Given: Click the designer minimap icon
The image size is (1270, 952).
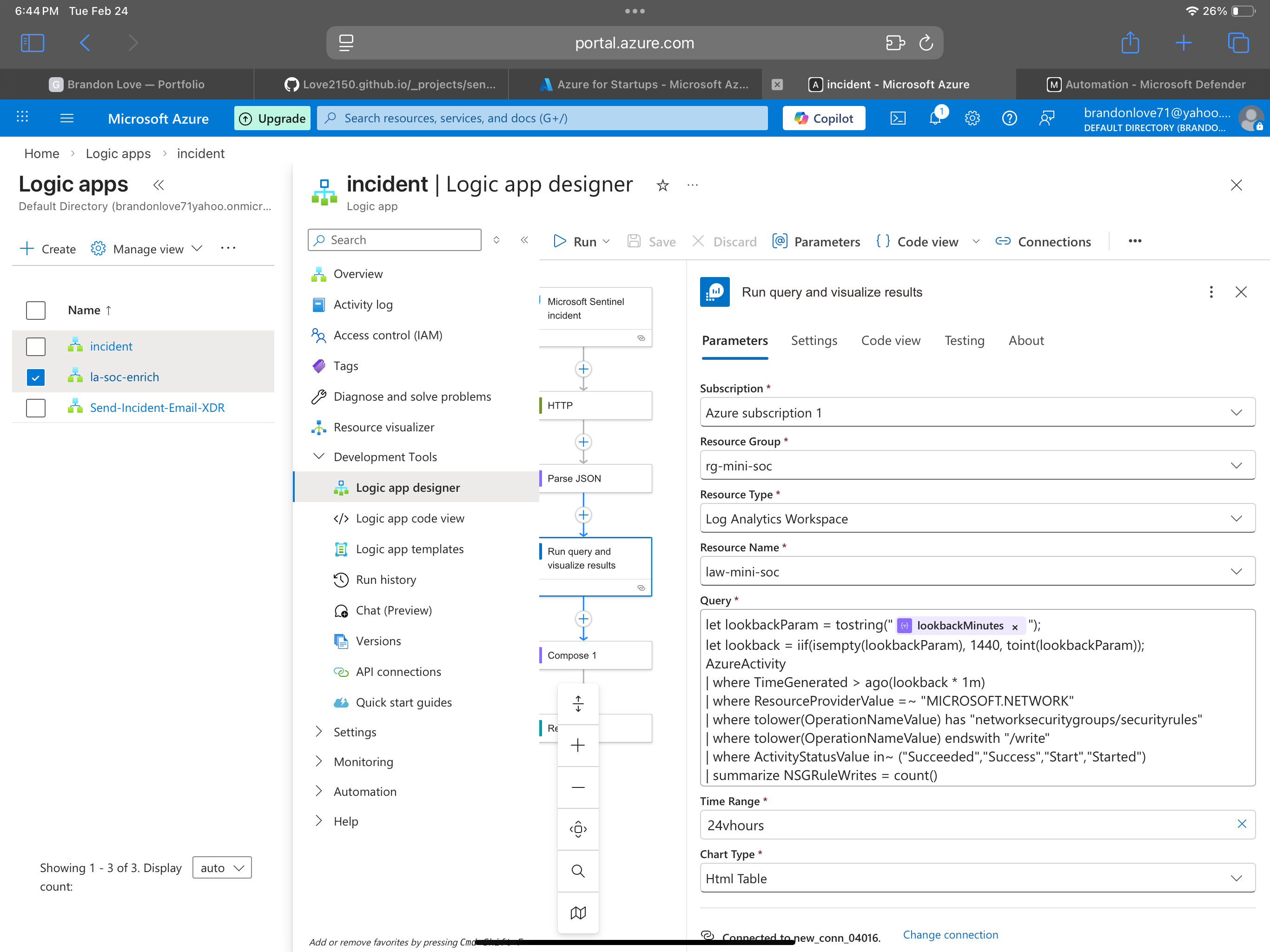Looking at the screenshot, I should click(x=577, y=912).
